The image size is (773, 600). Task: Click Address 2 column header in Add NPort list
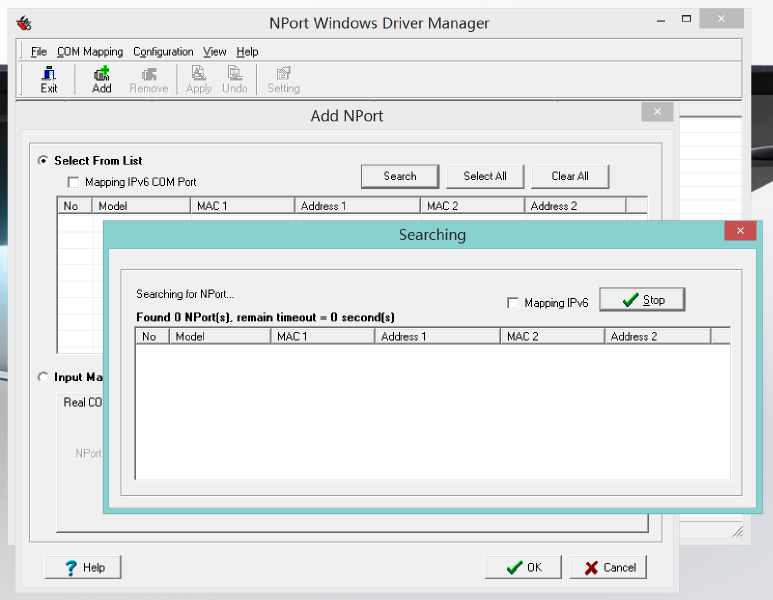tap(575, 206)
